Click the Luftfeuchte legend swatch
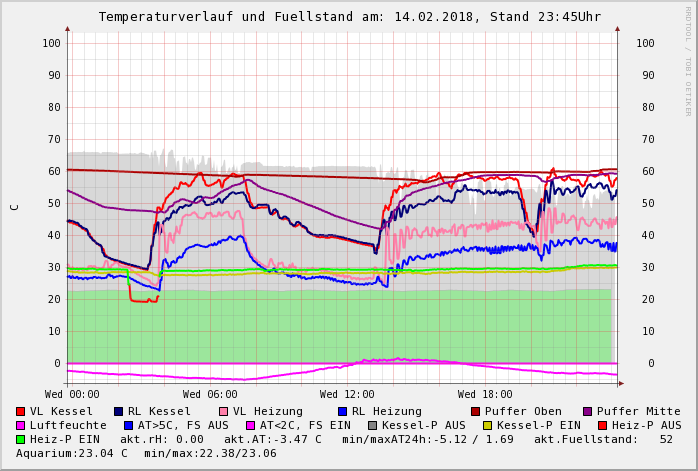 tap(21, 425)
